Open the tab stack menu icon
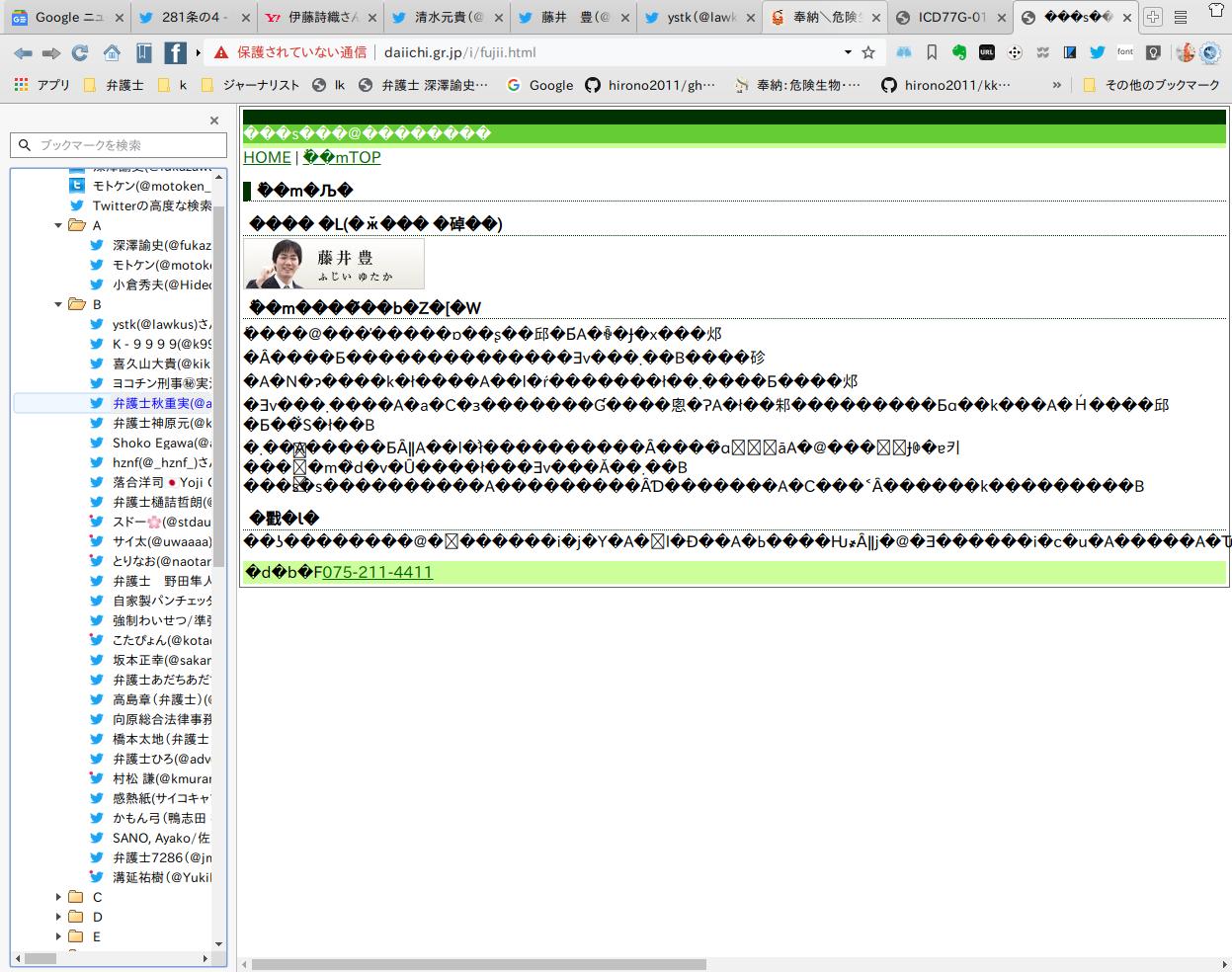The image size is (1232, 972). [x=1181, y=17]
